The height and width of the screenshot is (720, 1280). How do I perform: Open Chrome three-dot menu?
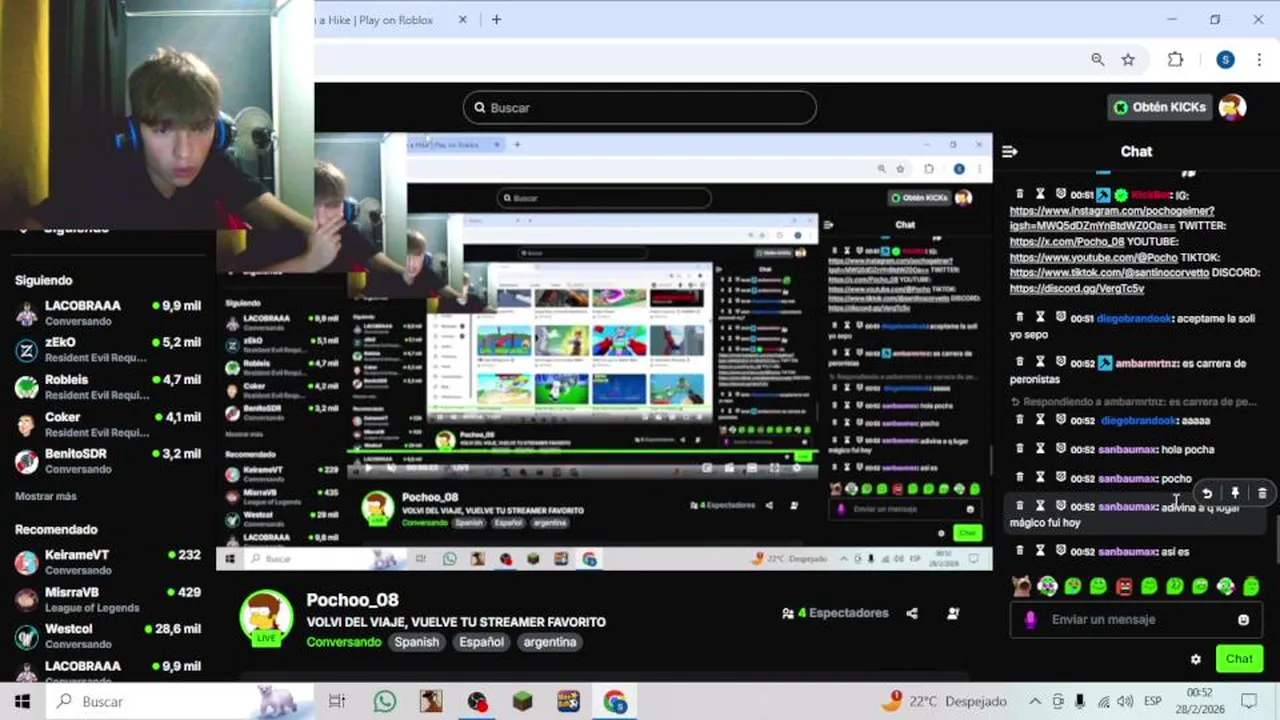coord(1258,60)
